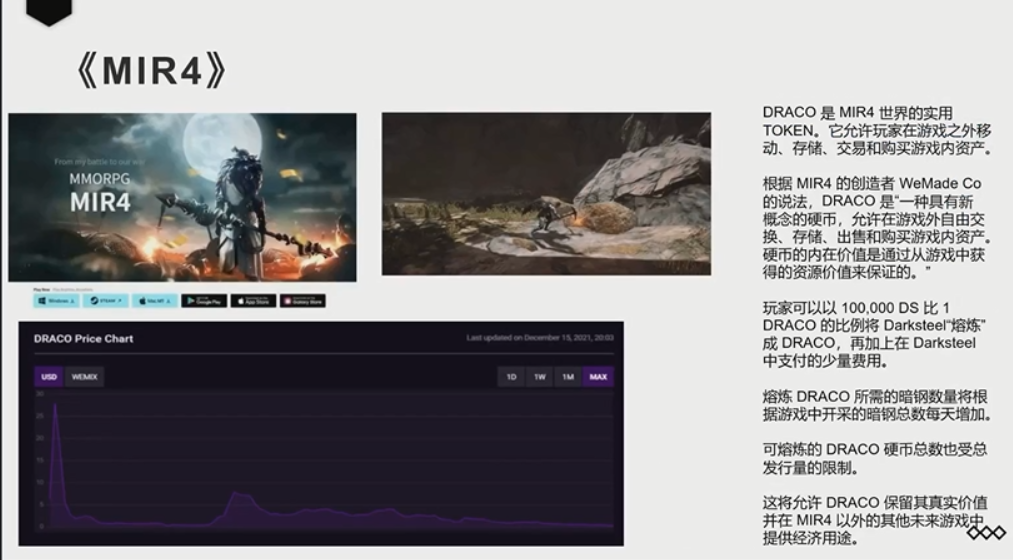The image size is (1013, 560).
Task: Click the paragraph starting 'DRACO 是 MIR4 世界的实用'
Action: (x=877, y=130)
